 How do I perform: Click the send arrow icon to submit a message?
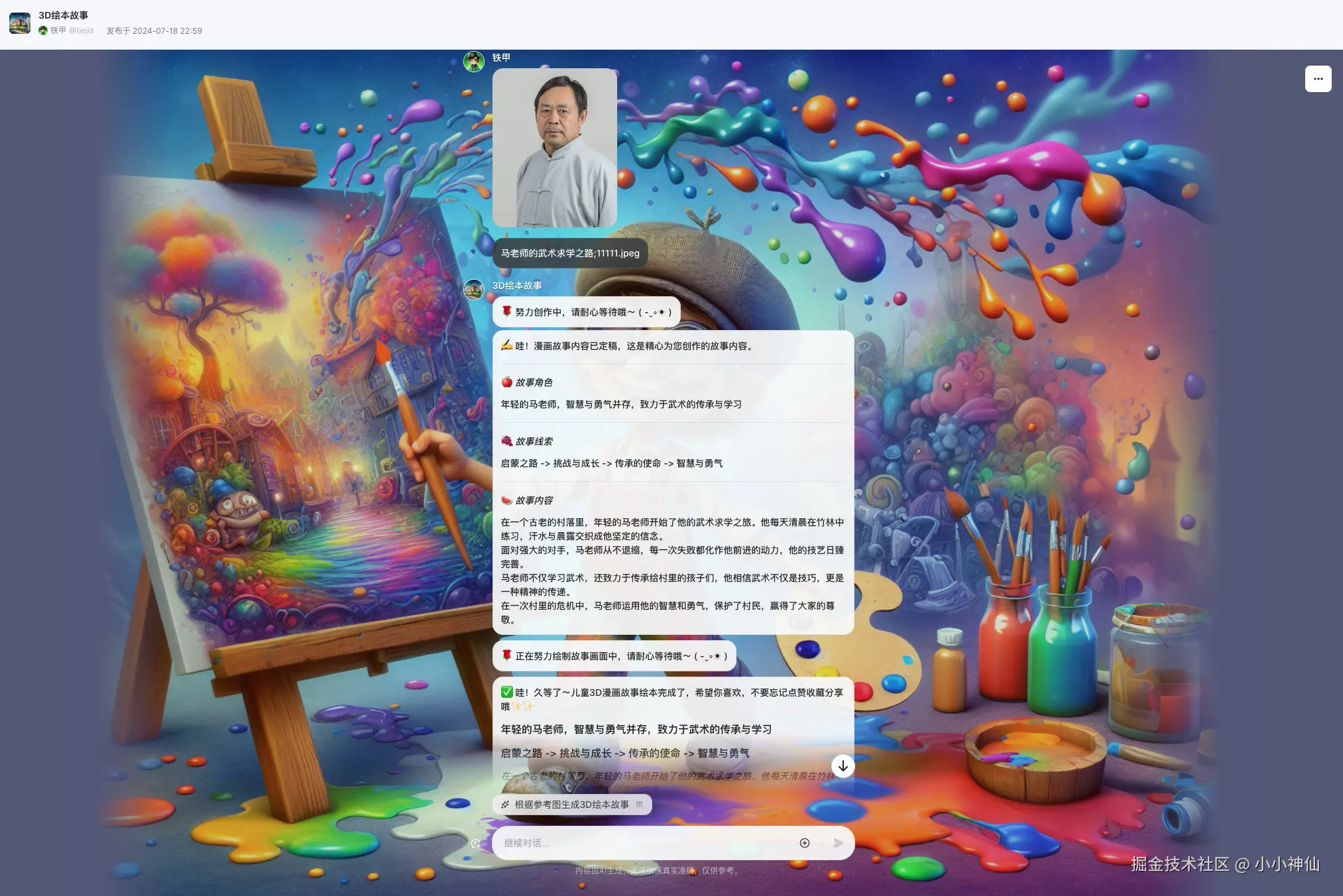(x=837, y=843)
